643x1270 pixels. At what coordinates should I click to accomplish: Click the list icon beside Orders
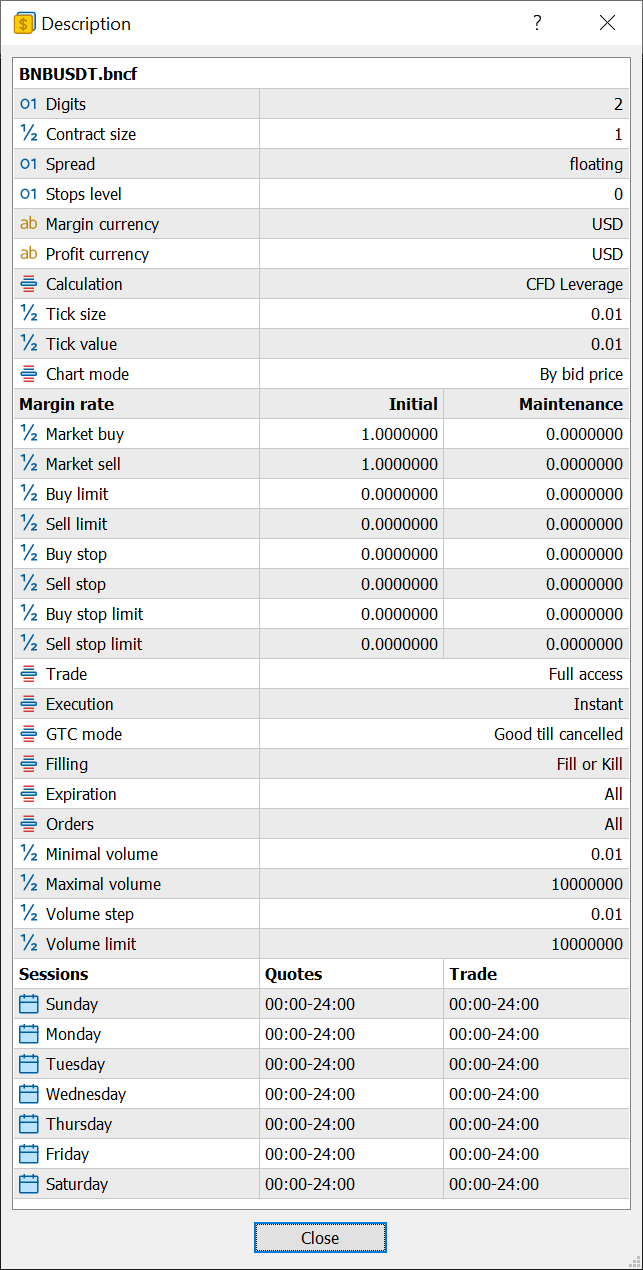click(x=28, y=824)
